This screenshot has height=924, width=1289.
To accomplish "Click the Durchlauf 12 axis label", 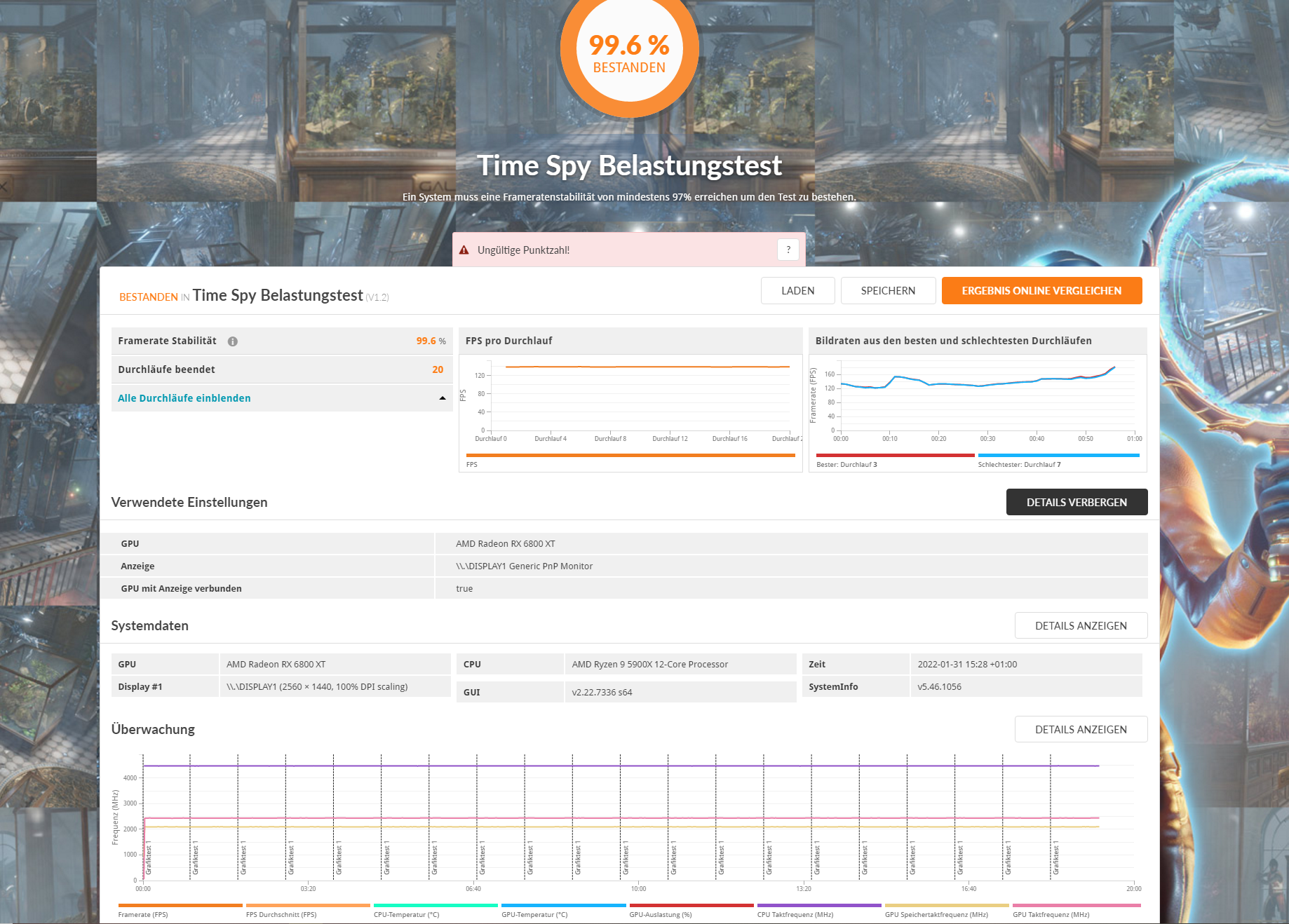I will click(670, 439).
